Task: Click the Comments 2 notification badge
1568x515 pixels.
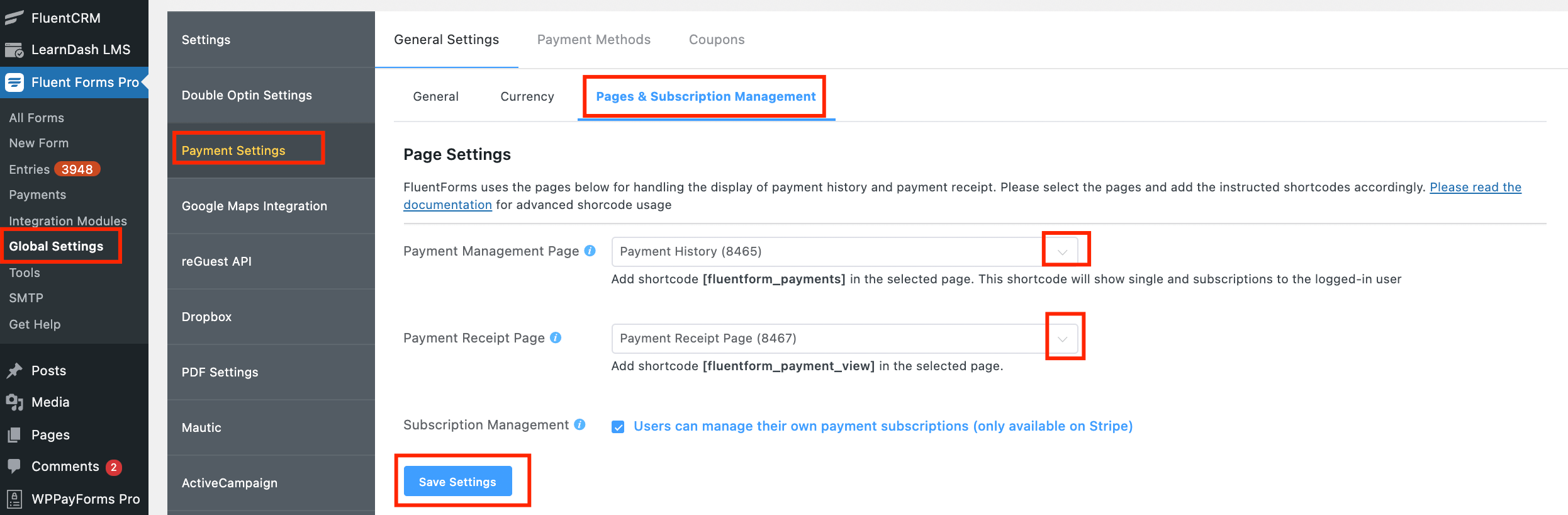Action: coord(113,467)
